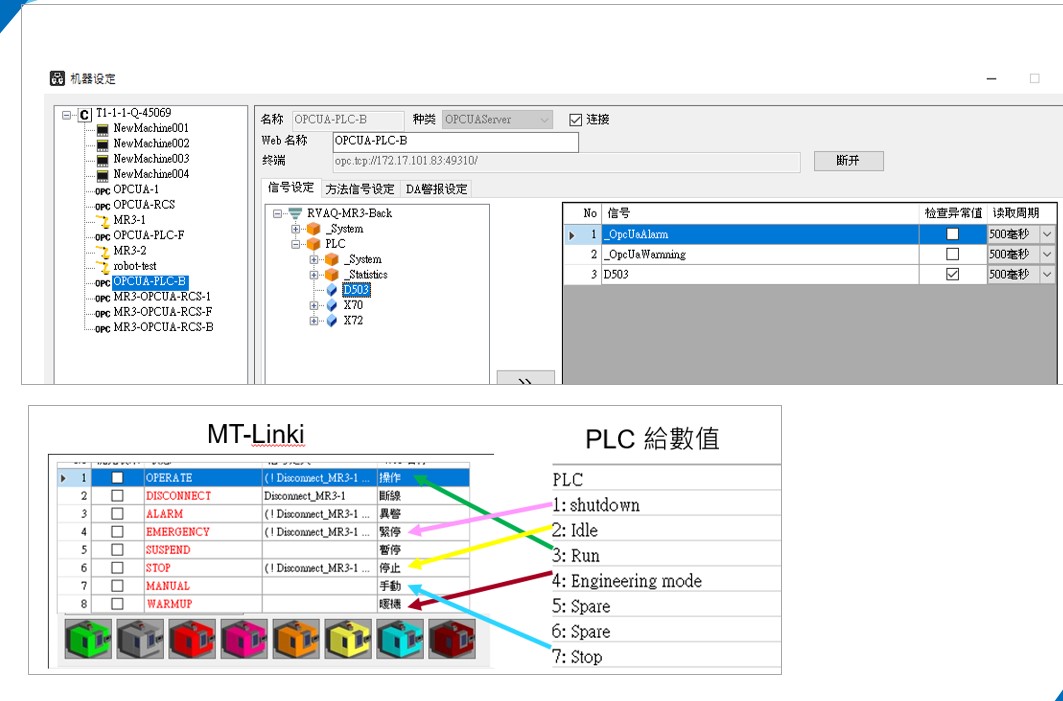1063x701 pixels.
Task: Select OPCUA-PLC-B in the machine tree
Action: (x=150, y=282)
